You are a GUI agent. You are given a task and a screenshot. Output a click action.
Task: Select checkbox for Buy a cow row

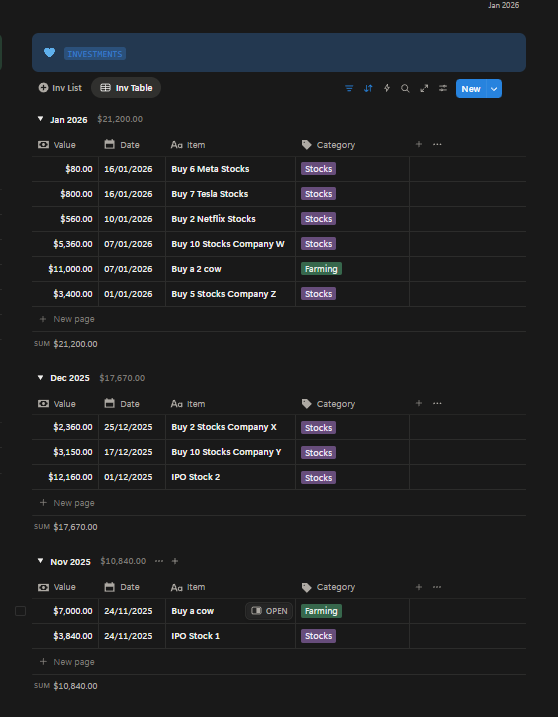coord(21,611)
